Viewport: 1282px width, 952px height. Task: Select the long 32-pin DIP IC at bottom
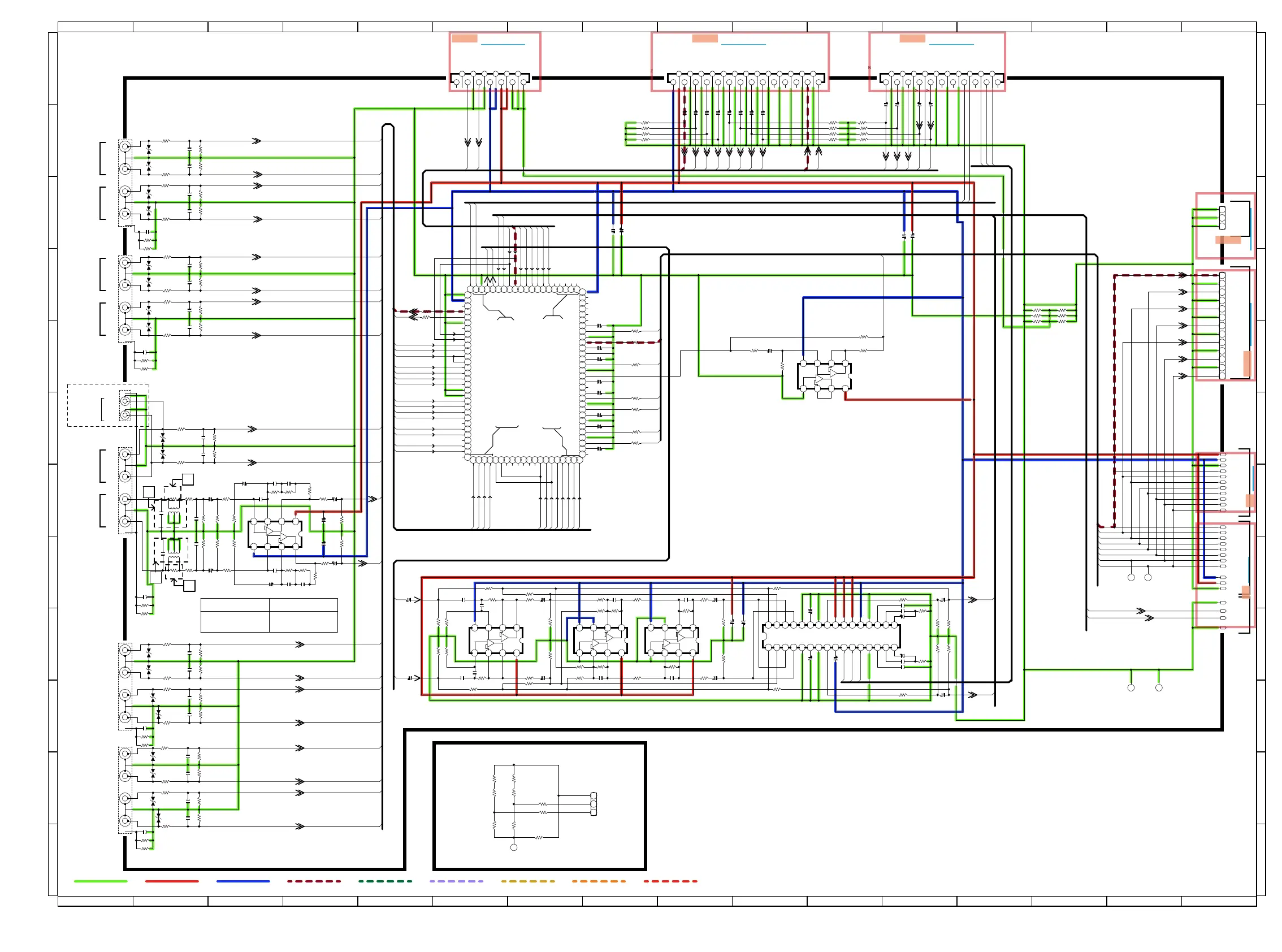[x=831, y=636]
